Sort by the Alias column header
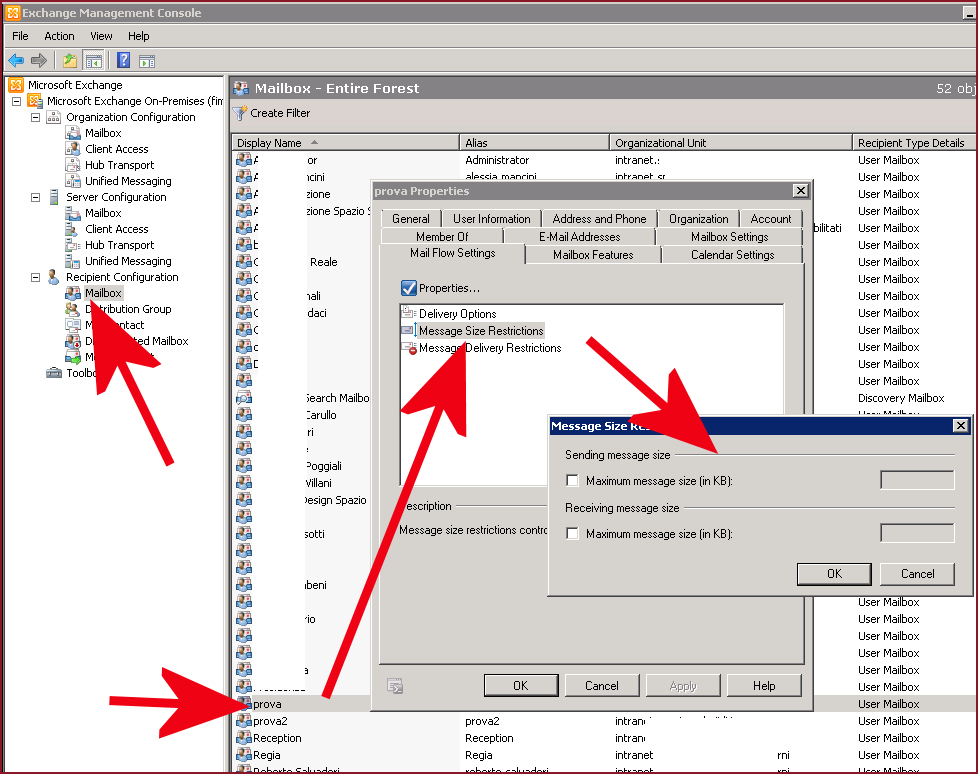This screenshot has height=774, width=978. 535,143
